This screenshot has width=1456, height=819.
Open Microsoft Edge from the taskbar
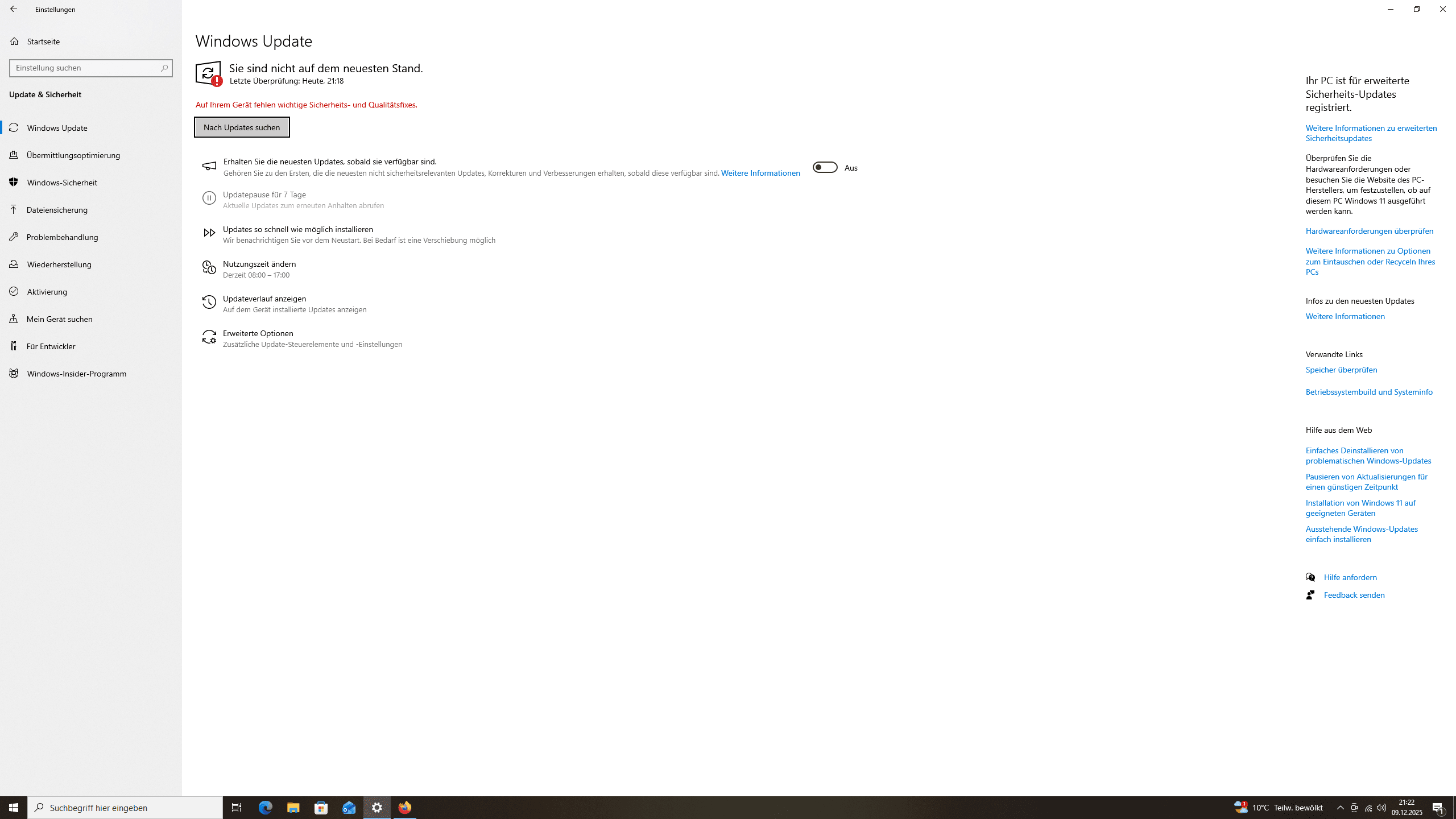(266, 808)
